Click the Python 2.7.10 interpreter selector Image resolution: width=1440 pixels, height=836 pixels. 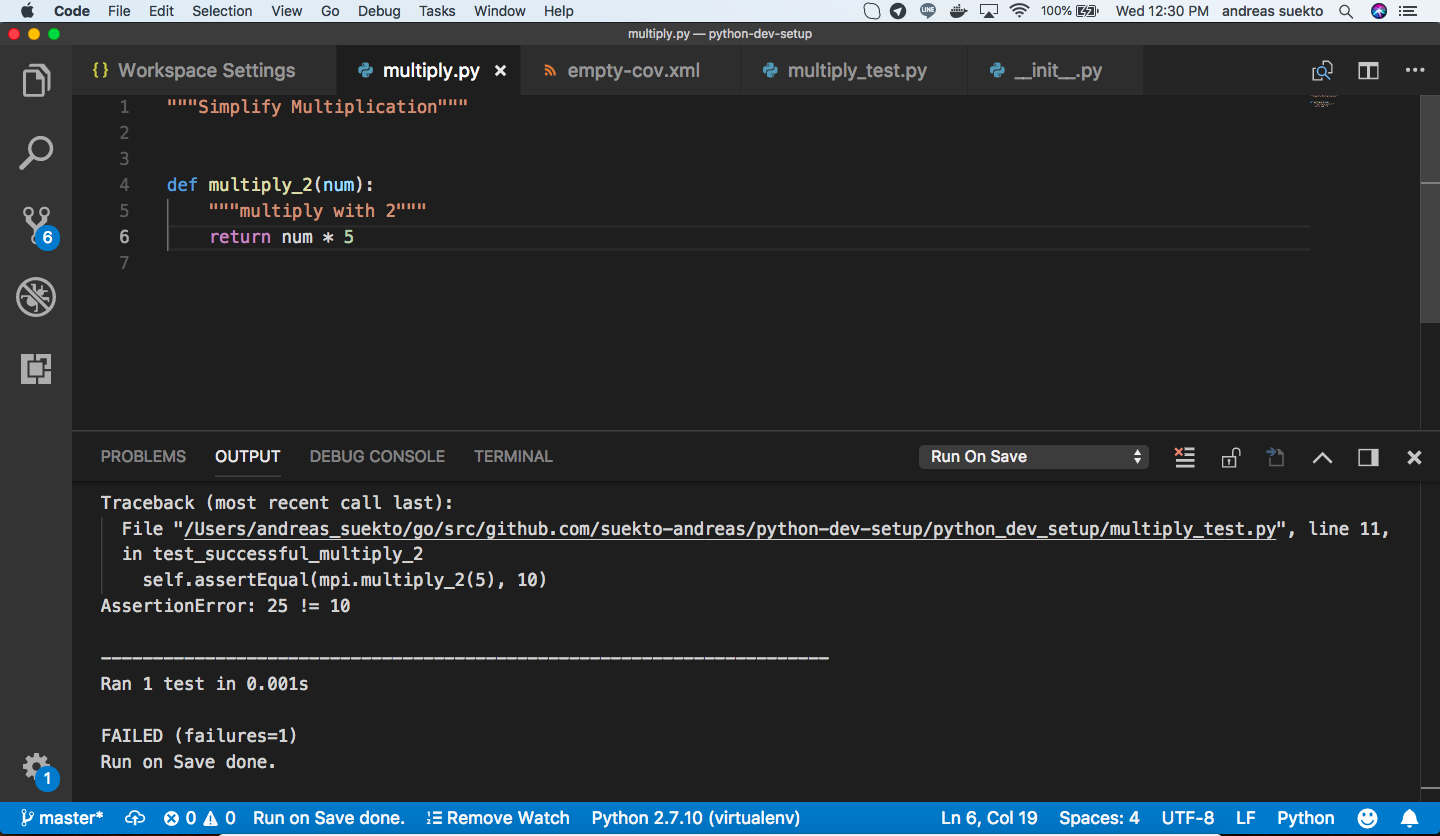pyautogui.click(x=695, y=818)
